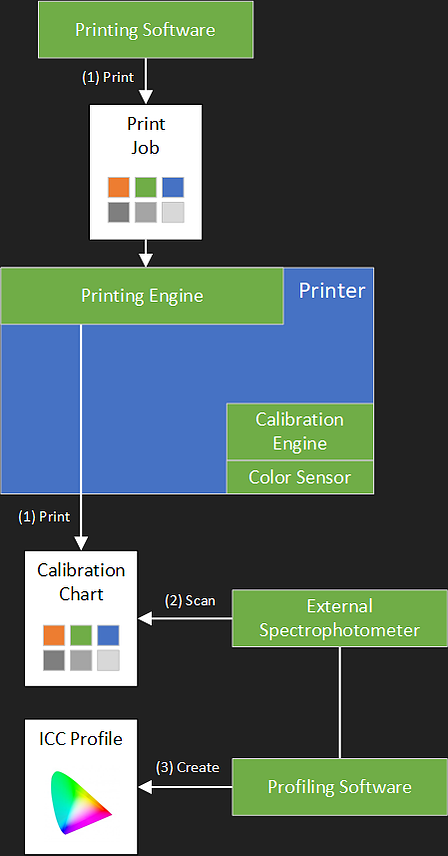Click the orange swatch in Print Job
This screenshot has width=448, height=856.
click(118, 187)
